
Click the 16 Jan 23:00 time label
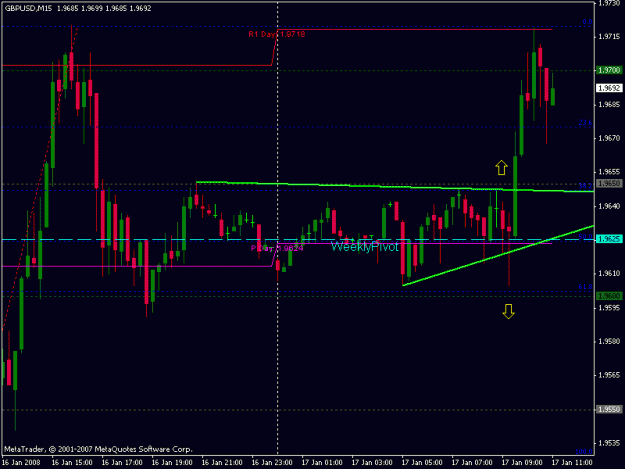(x=272, y=463)
